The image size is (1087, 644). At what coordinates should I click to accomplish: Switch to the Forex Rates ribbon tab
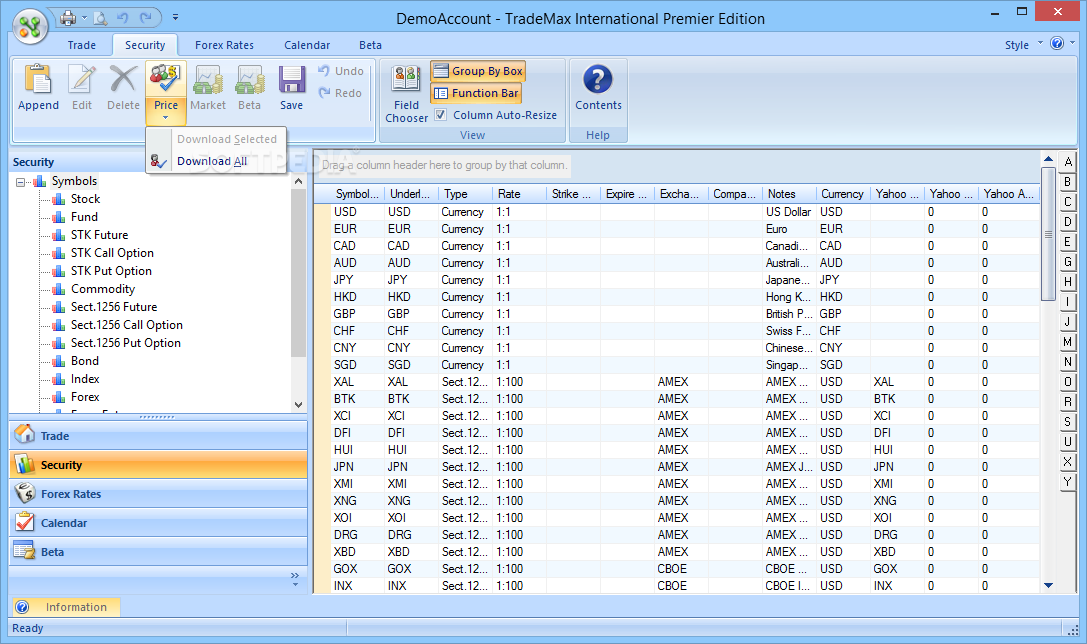(x=224, y=45)
